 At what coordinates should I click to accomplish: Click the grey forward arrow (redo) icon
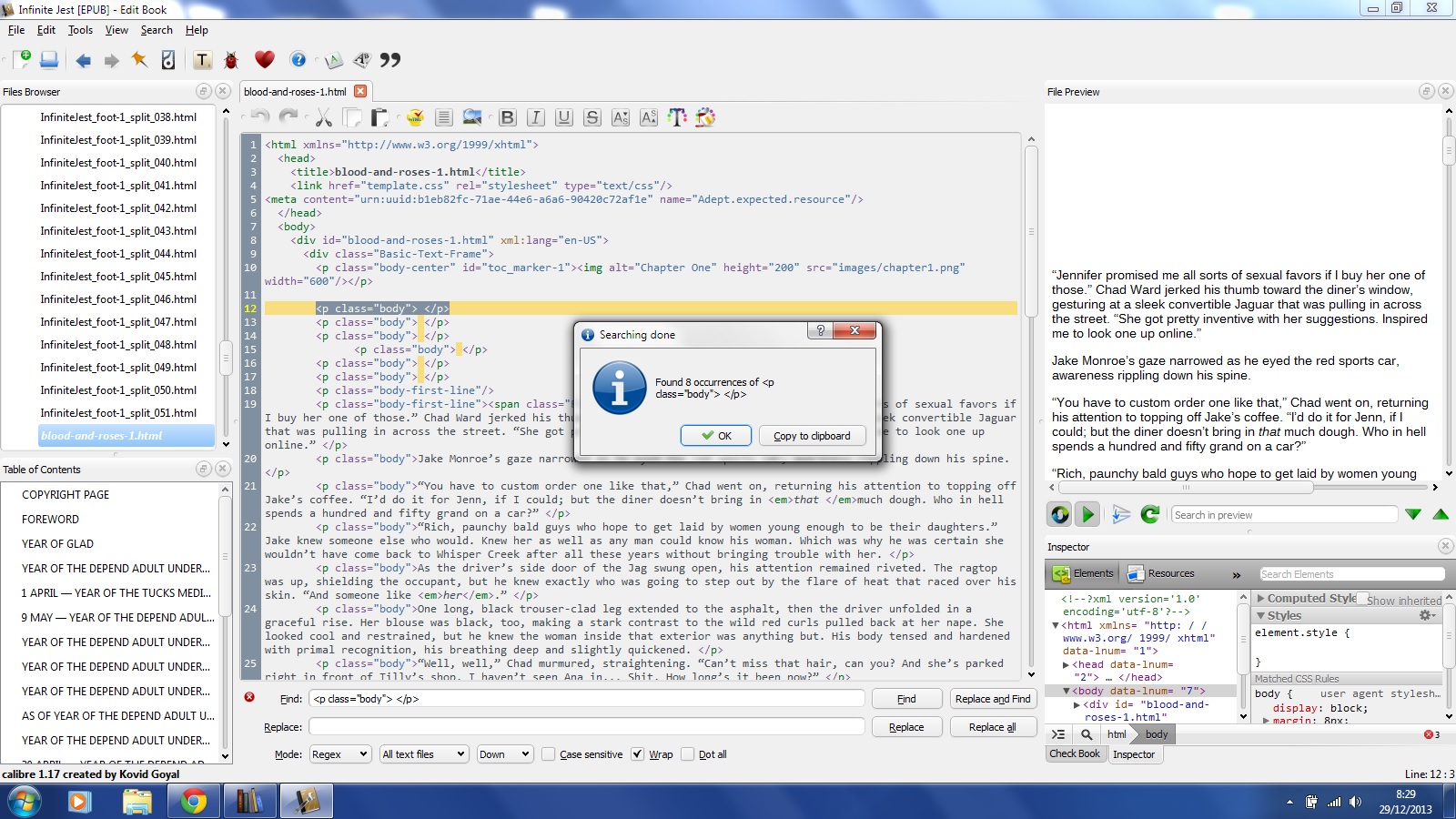[x=112, y=60]
